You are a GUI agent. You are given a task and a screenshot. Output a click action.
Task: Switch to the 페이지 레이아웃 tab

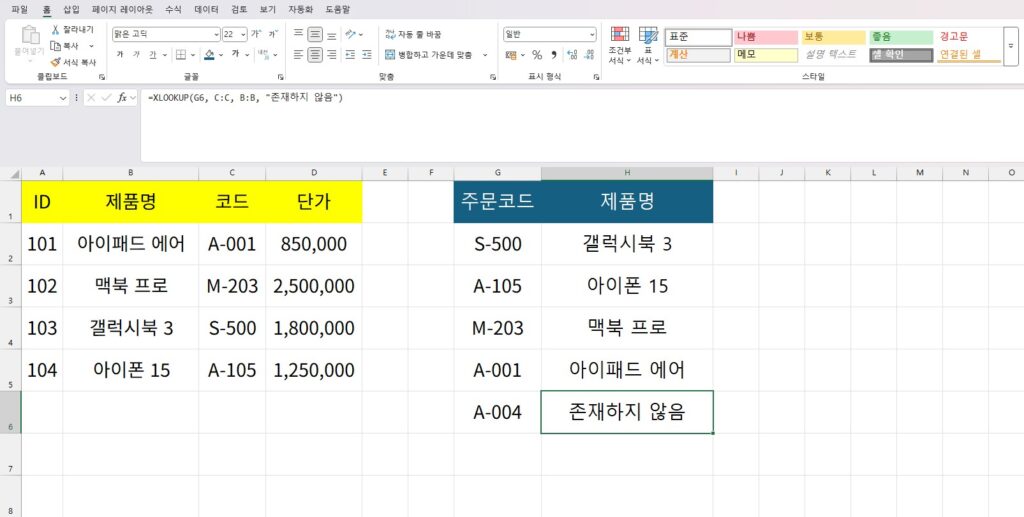pyautogui.click(x=123, y=10)
